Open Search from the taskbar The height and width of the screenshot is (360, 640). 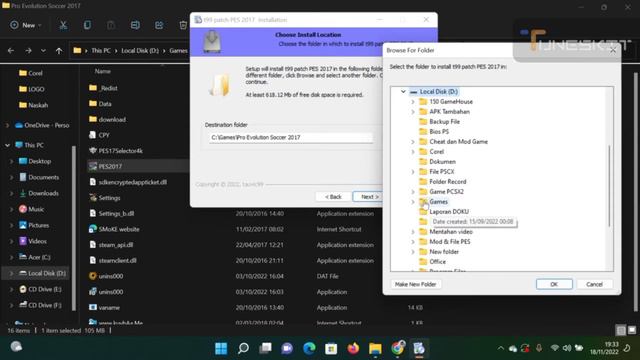point(243,348)
